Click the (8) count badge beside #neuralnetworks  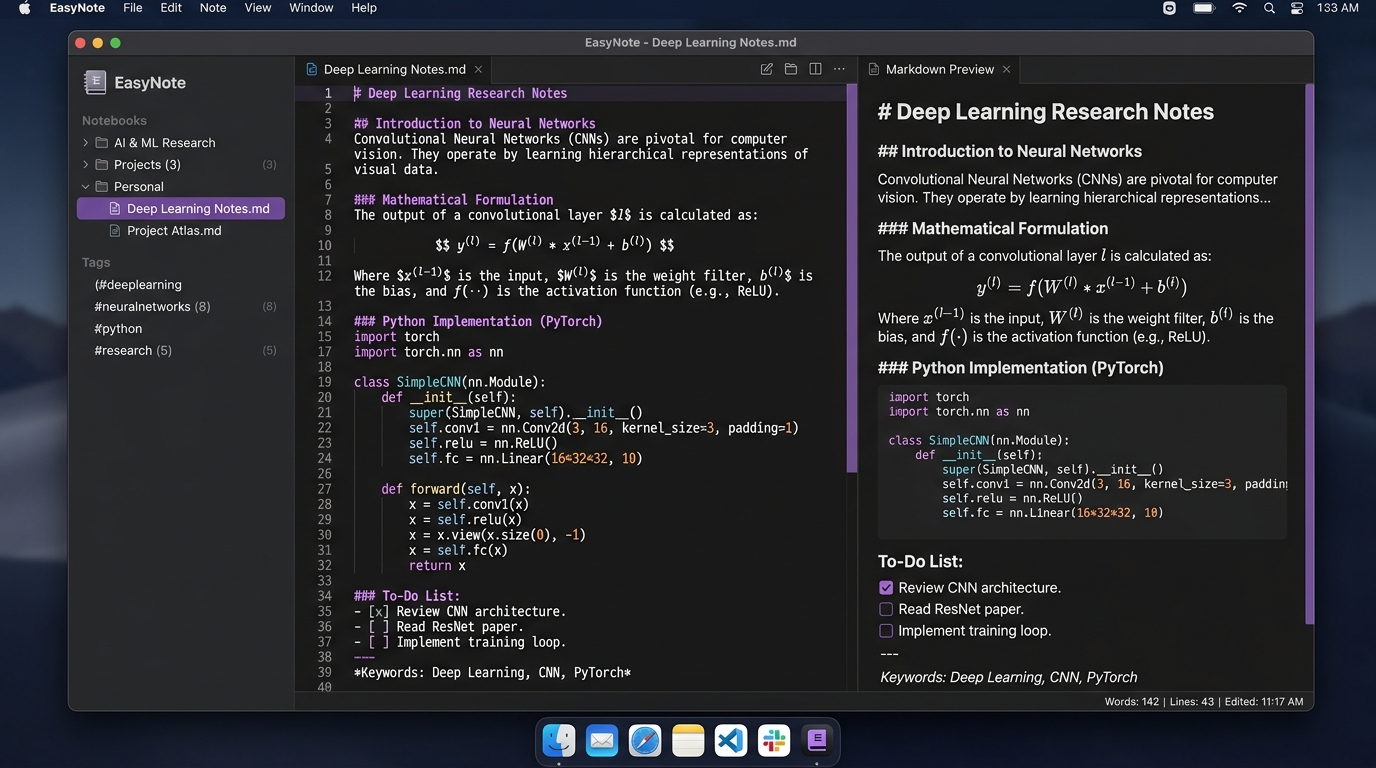pos(269,307)
